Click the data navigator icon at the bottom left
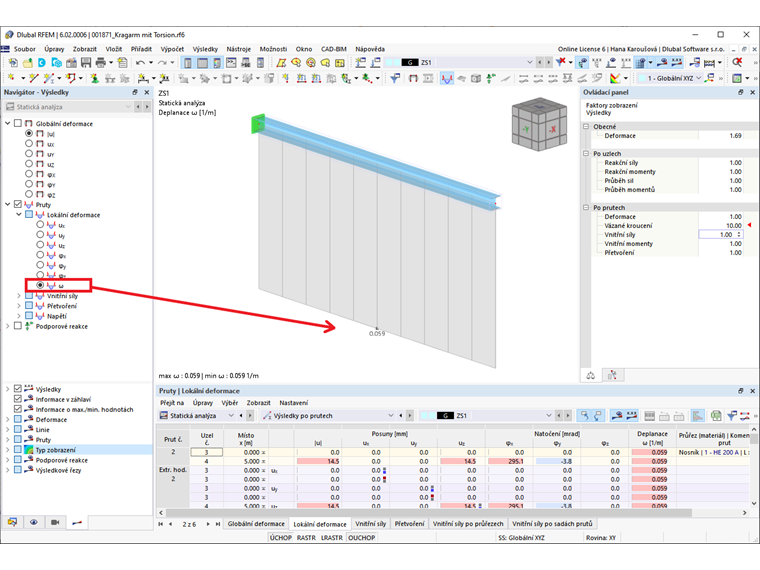Image resolution: width=760 pixels, height=570 pixels. [12, 522]
